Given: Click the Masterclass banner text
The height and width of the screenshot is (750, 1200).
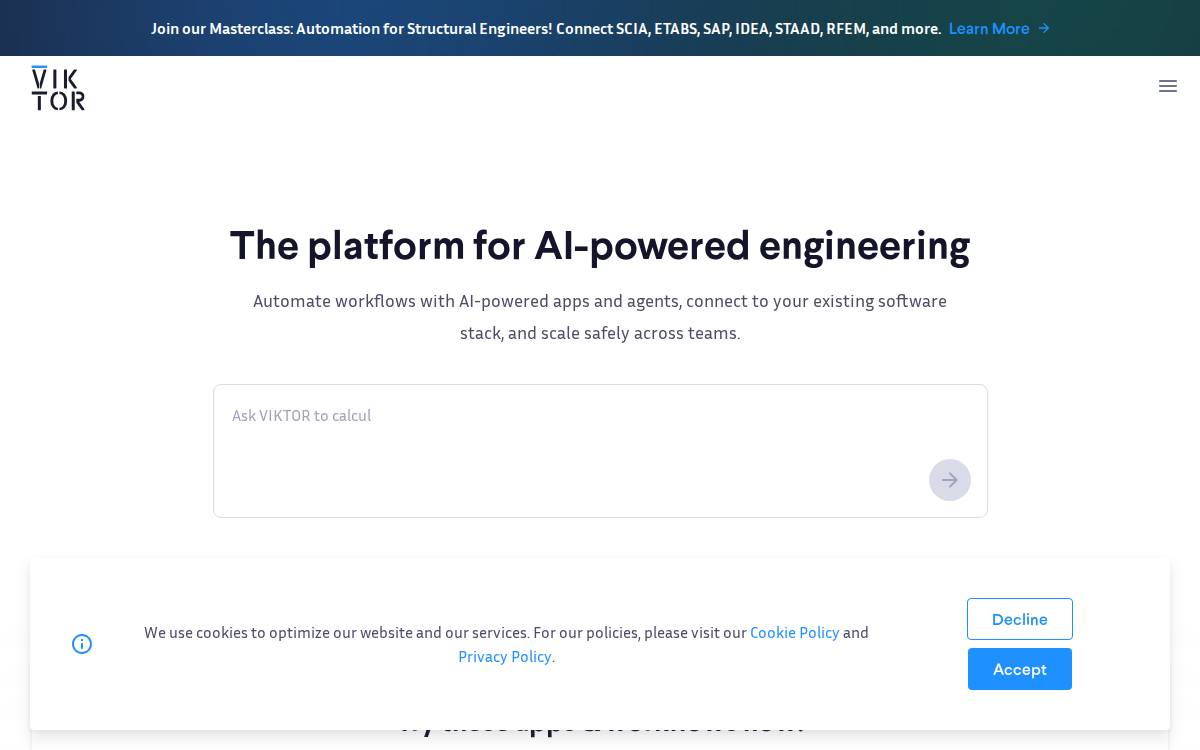Looking at the screenshot, I should (x=546, y=28).
